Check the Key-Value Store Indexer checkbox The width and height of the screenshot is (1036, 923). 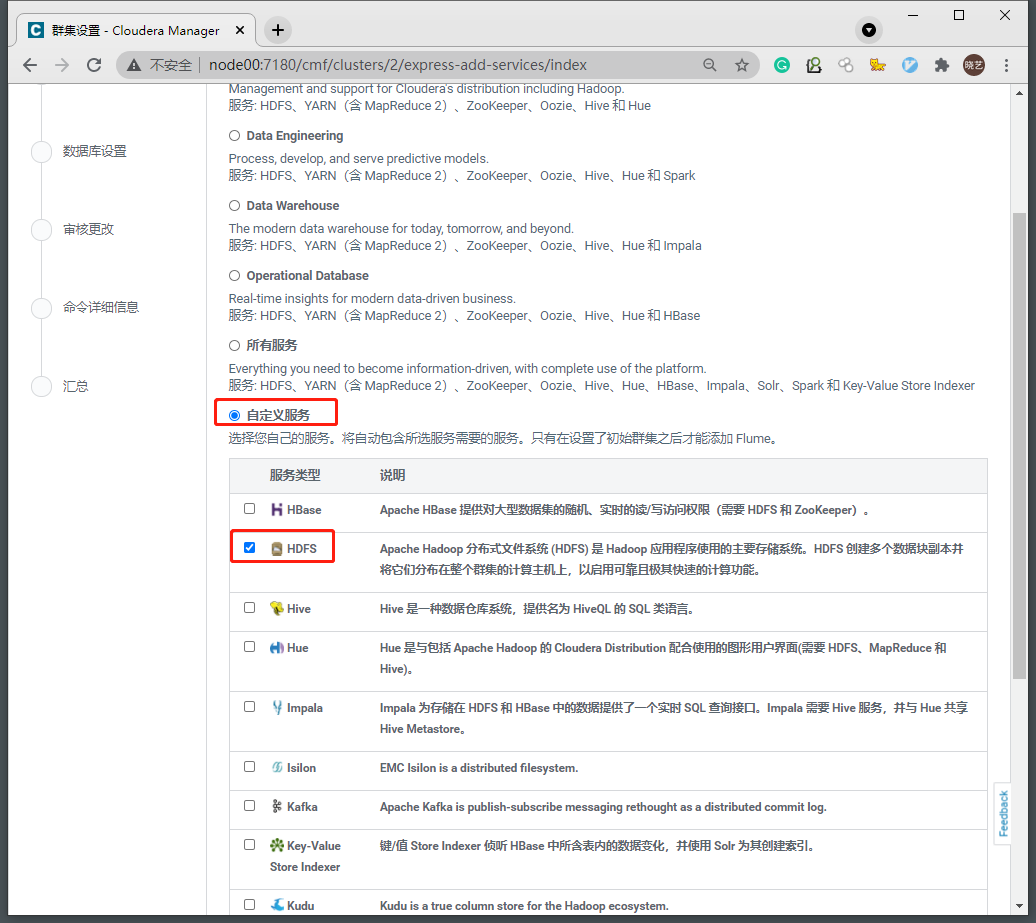249,845
